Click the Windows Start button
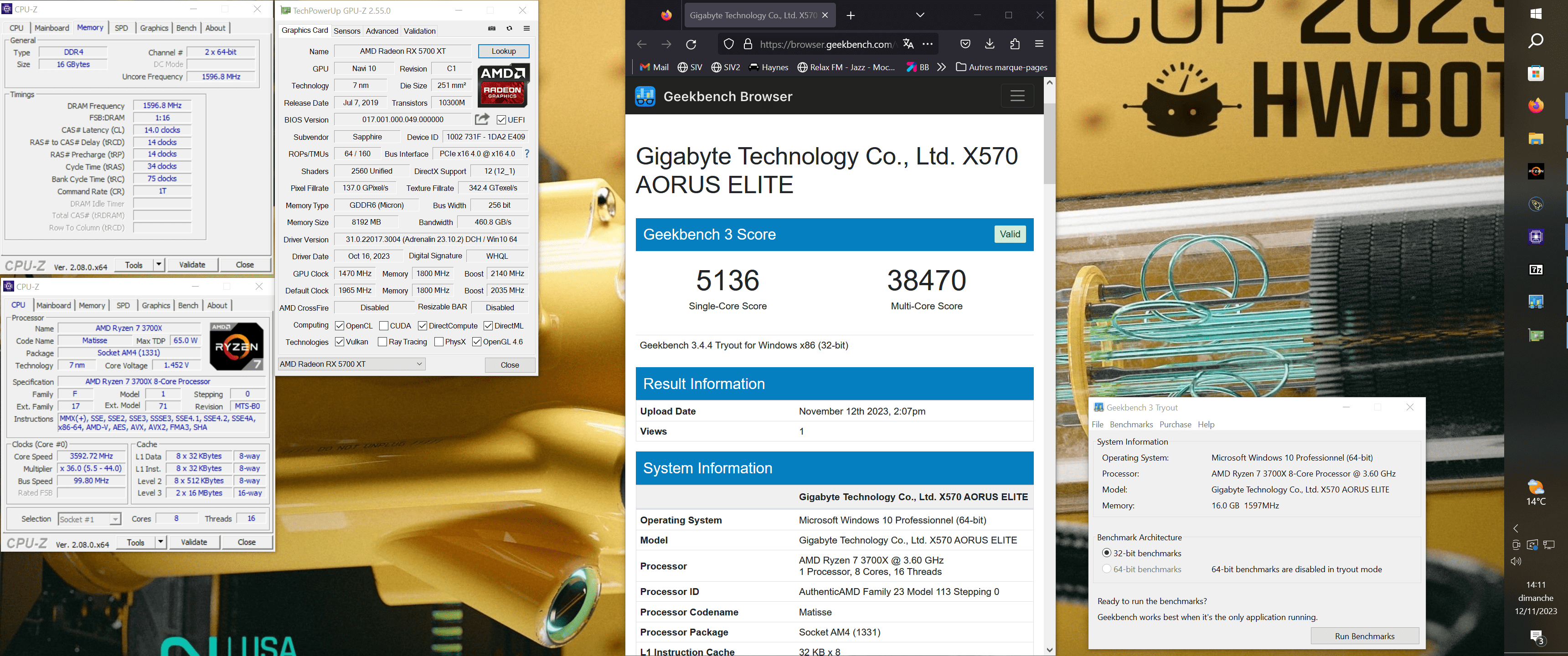Screen dimensions: 1568x656 click(1535, 13)
